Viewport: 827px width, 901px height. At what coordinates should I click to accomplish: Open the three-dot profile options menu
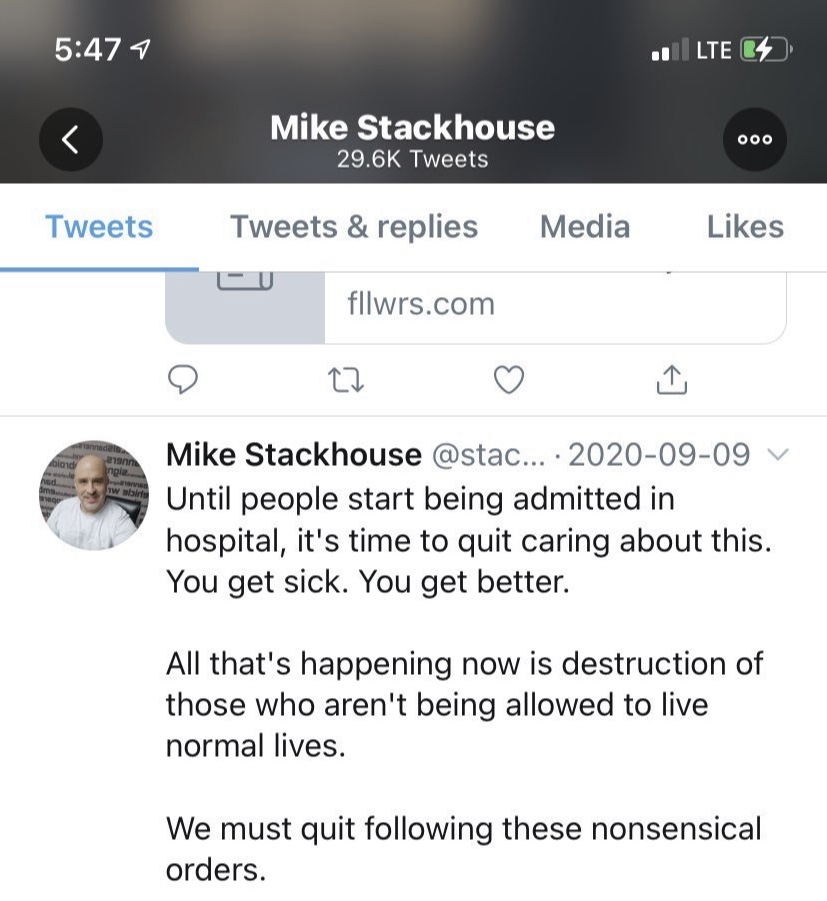[755, 139]
